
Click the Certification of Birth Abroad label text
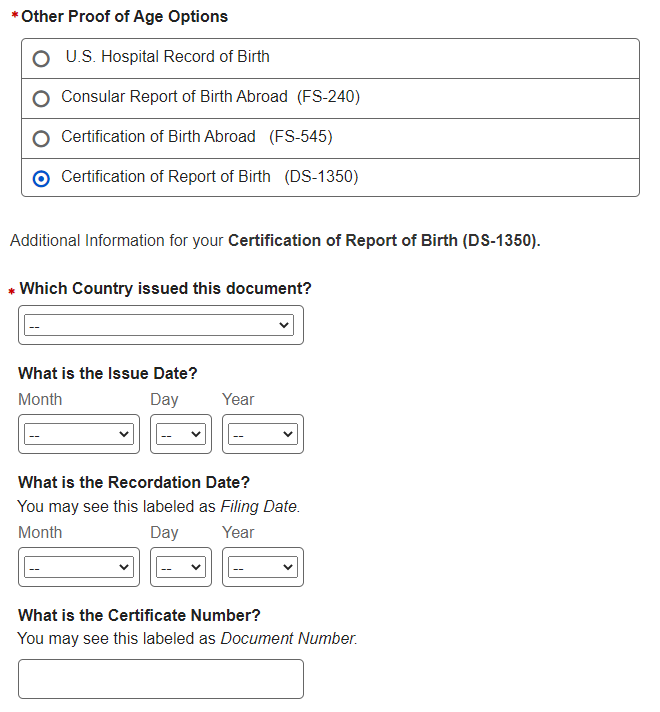click(196, 137)
